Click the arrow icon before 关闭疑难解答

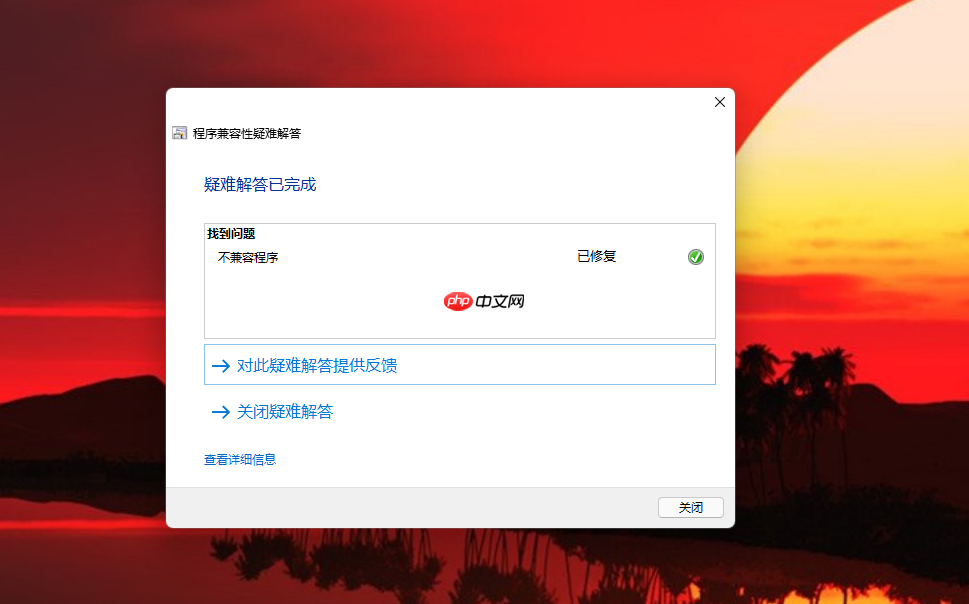point(221,412)
